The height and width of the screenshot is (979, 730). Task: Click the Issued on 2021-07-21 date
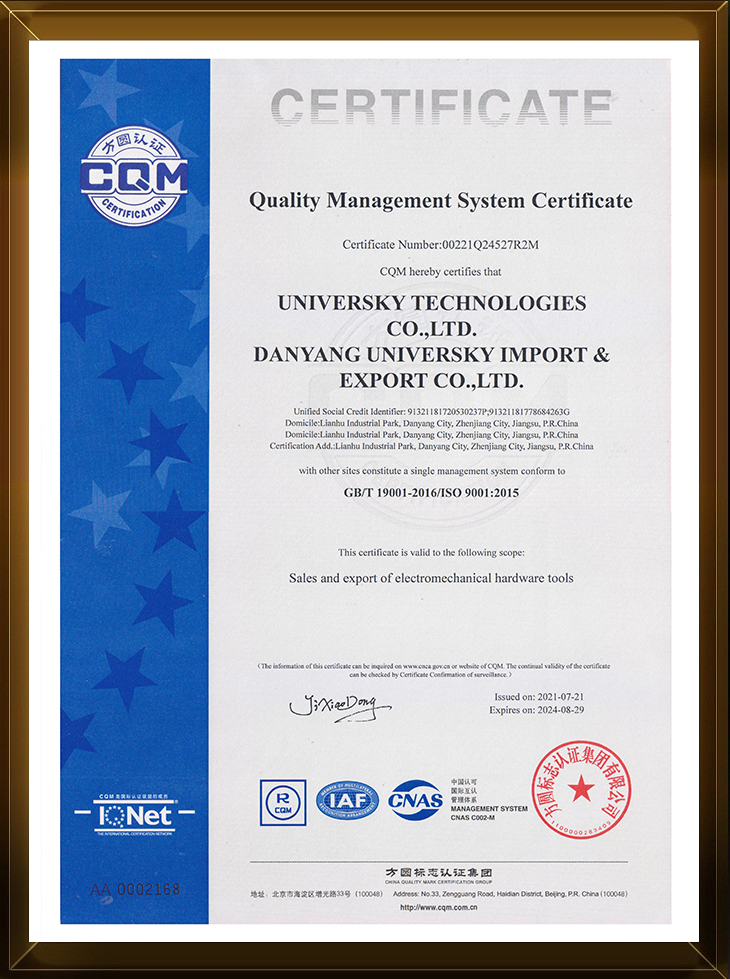pos(539,697)
